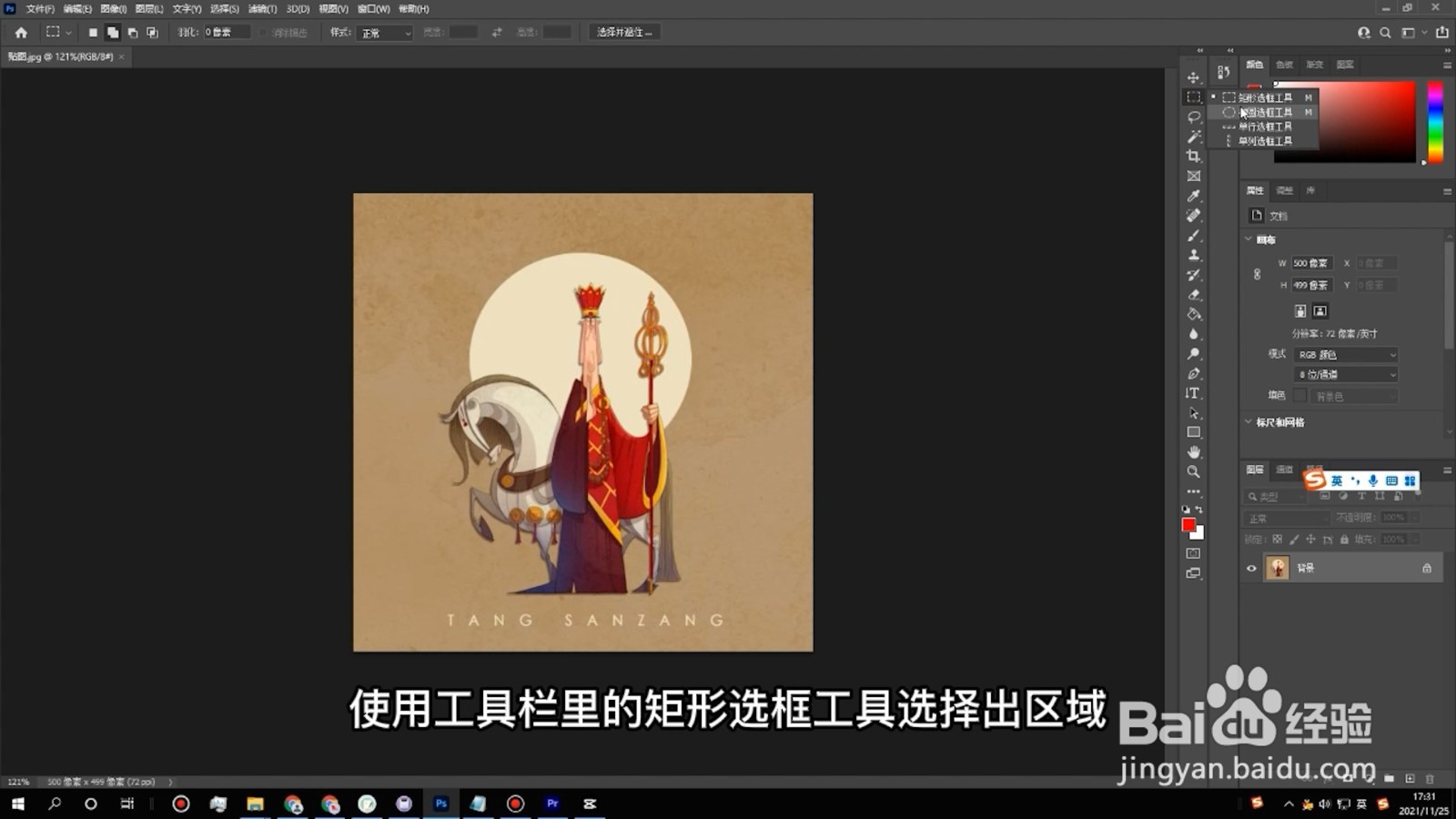Go to Photoshop Home screen
This screenshot has height=819, width=1456.
pyautogui.click(x=21, y=32)
